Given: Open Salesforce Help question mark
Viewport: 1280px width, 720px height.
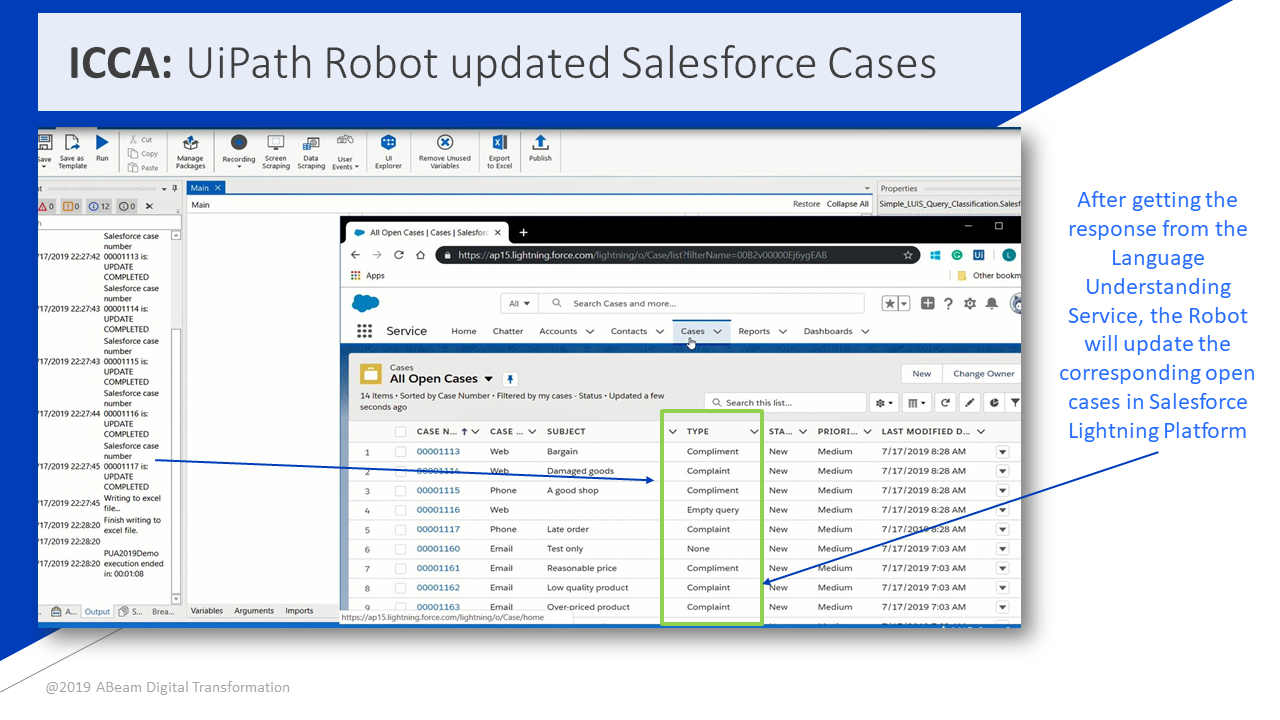Looking at the screenshot, I should tap(948, 303).
